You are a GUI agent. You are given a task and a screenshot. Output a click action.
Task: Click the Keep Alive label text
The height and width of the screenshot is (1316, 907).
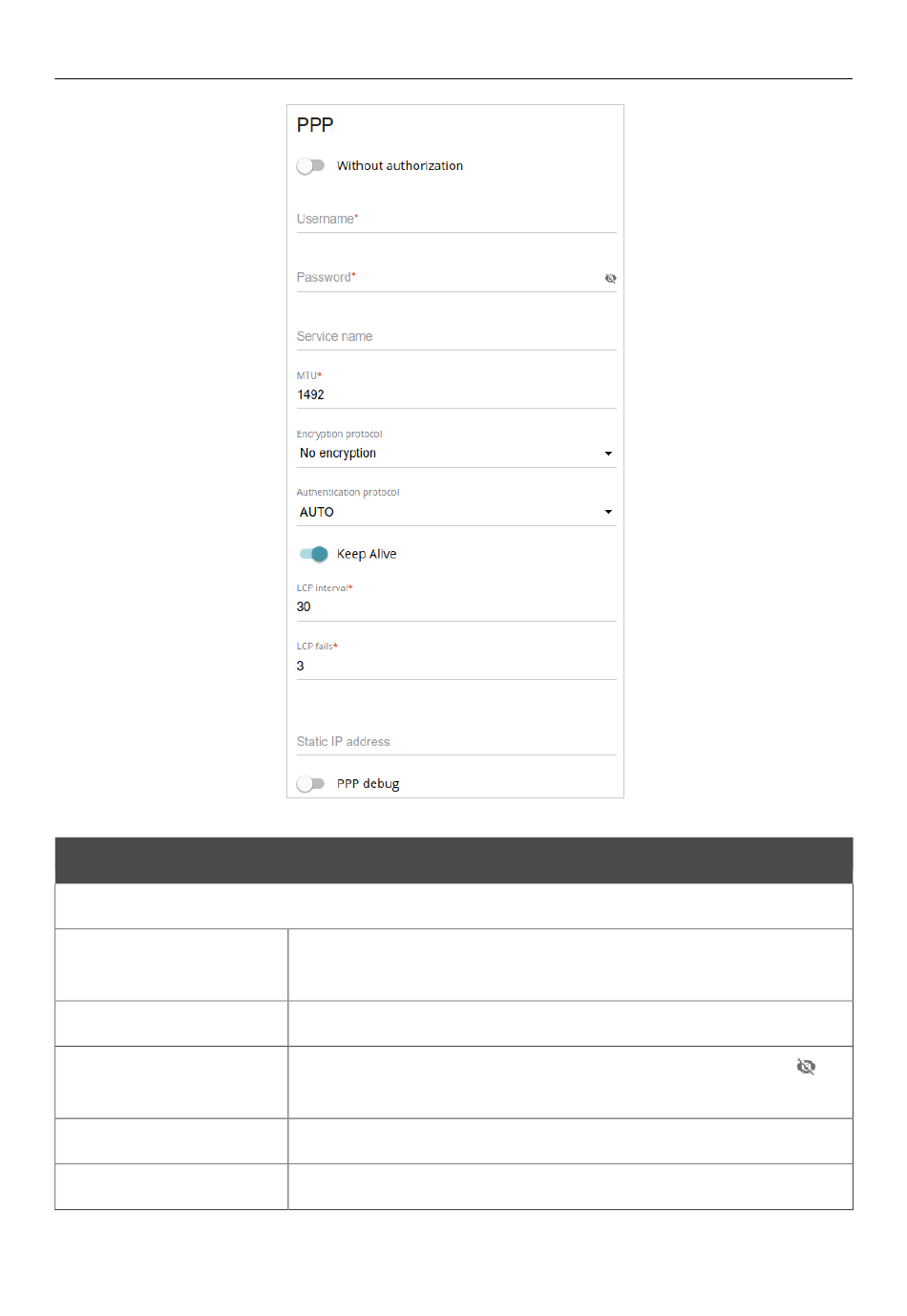point(367,554)
